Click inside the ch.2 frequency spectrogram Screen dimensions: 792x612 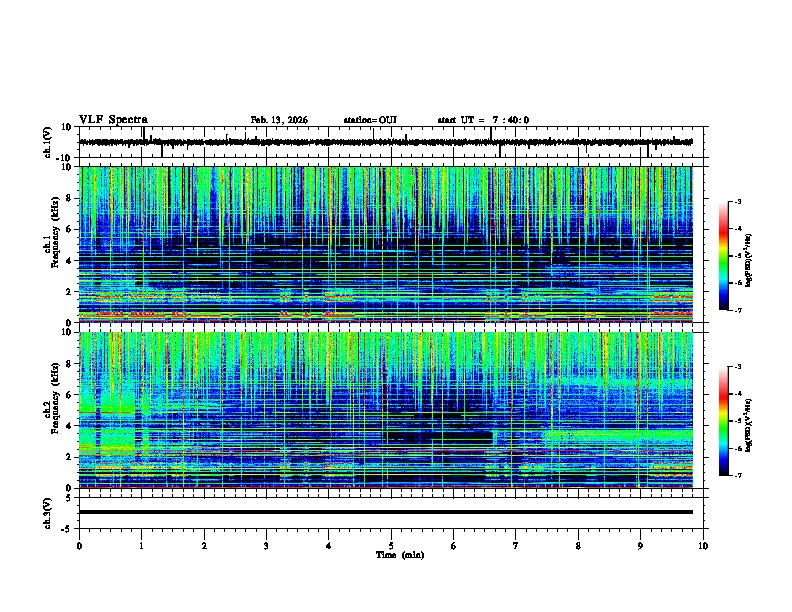point(386,410)
